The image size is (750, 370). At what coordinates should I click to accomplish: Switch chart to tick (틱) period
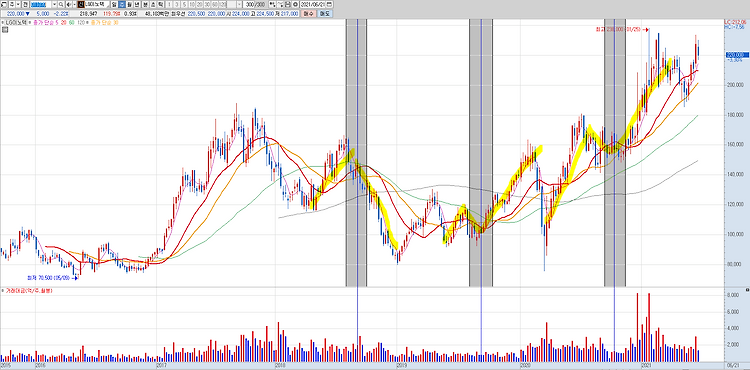[160, 4]
